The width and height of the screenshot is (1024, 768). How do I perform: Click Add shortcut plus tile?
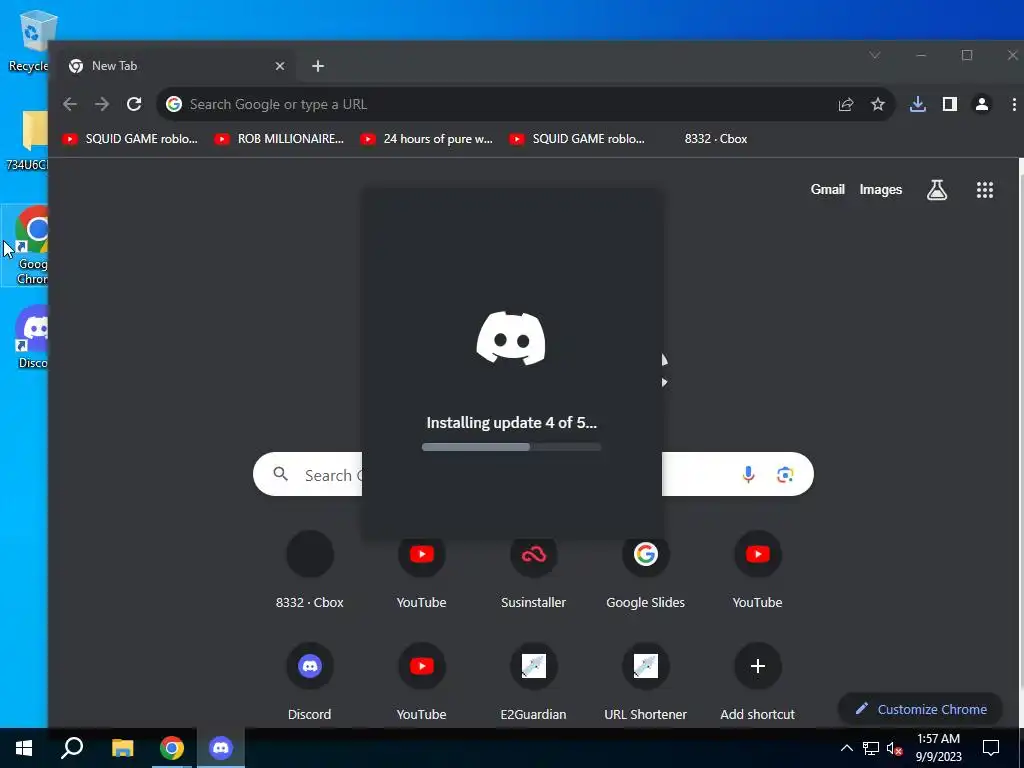[x=758, y=683]
